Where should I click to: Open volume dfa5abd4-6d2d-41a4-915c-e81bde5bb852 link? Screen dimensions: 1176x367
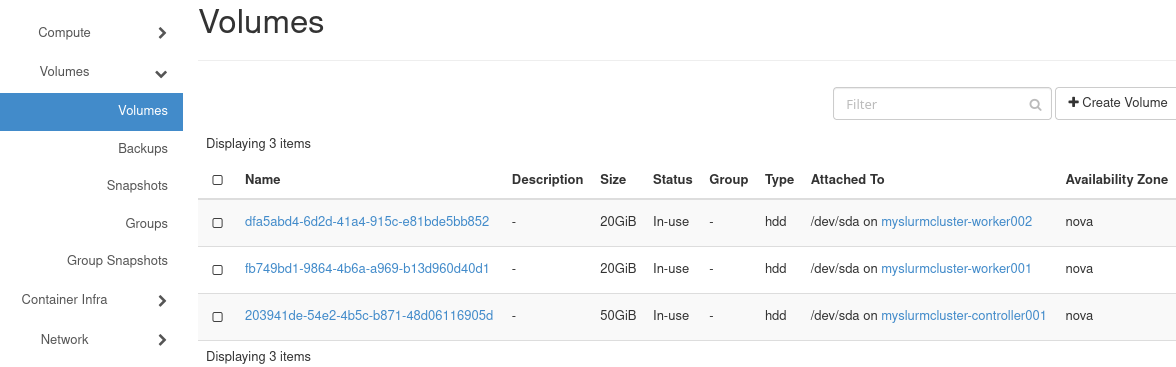click(x=367, y=221)
